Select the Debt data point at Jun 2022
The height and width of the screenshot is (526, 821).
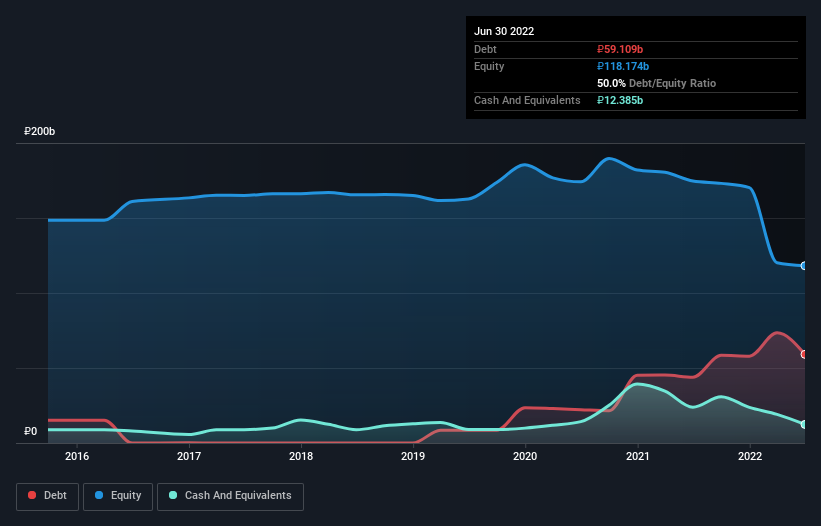tap(804, 354)
